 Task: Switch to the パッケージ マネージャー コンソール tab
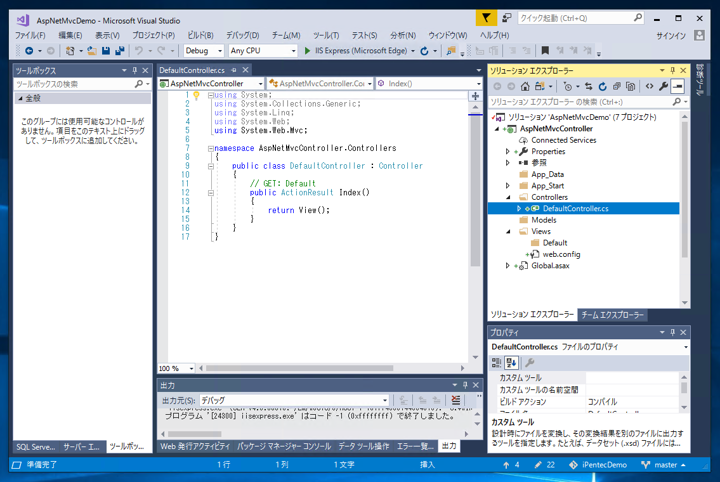[284, 446]
